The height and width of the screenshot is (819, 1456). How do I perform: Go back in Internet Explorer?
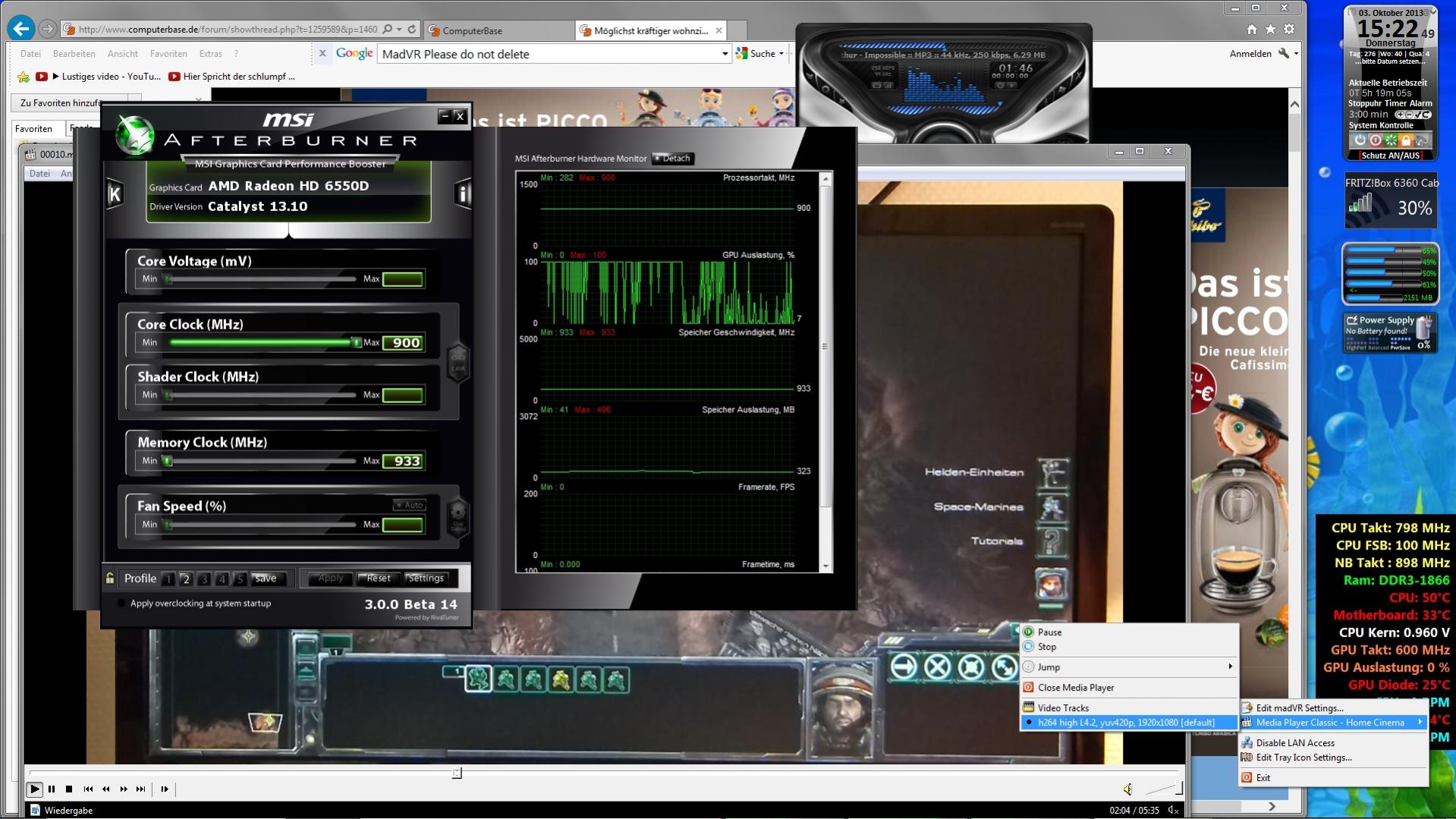coord(20,29)
